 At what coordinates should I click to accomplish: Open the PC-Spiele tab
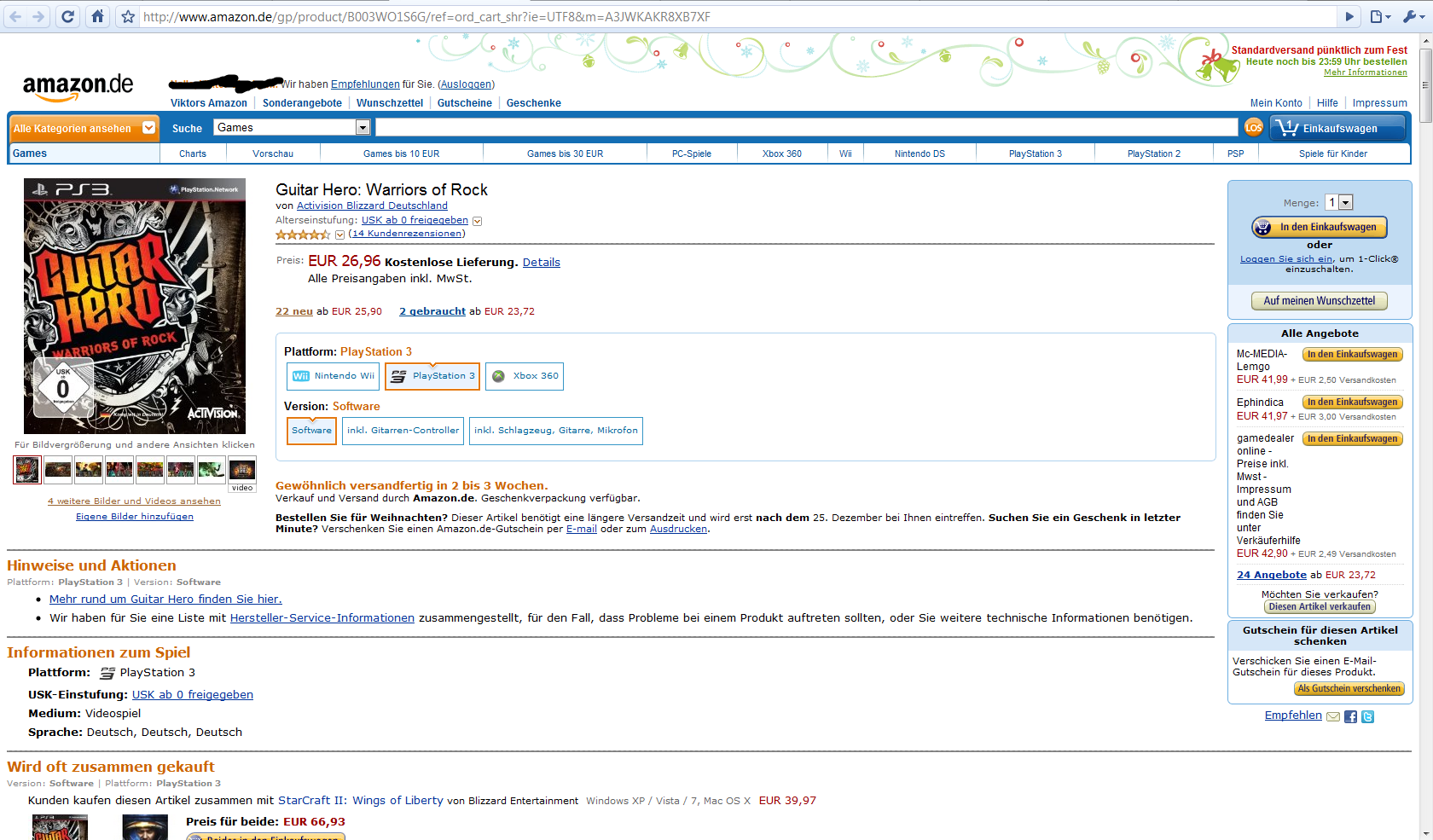click(x=692, y=154)
